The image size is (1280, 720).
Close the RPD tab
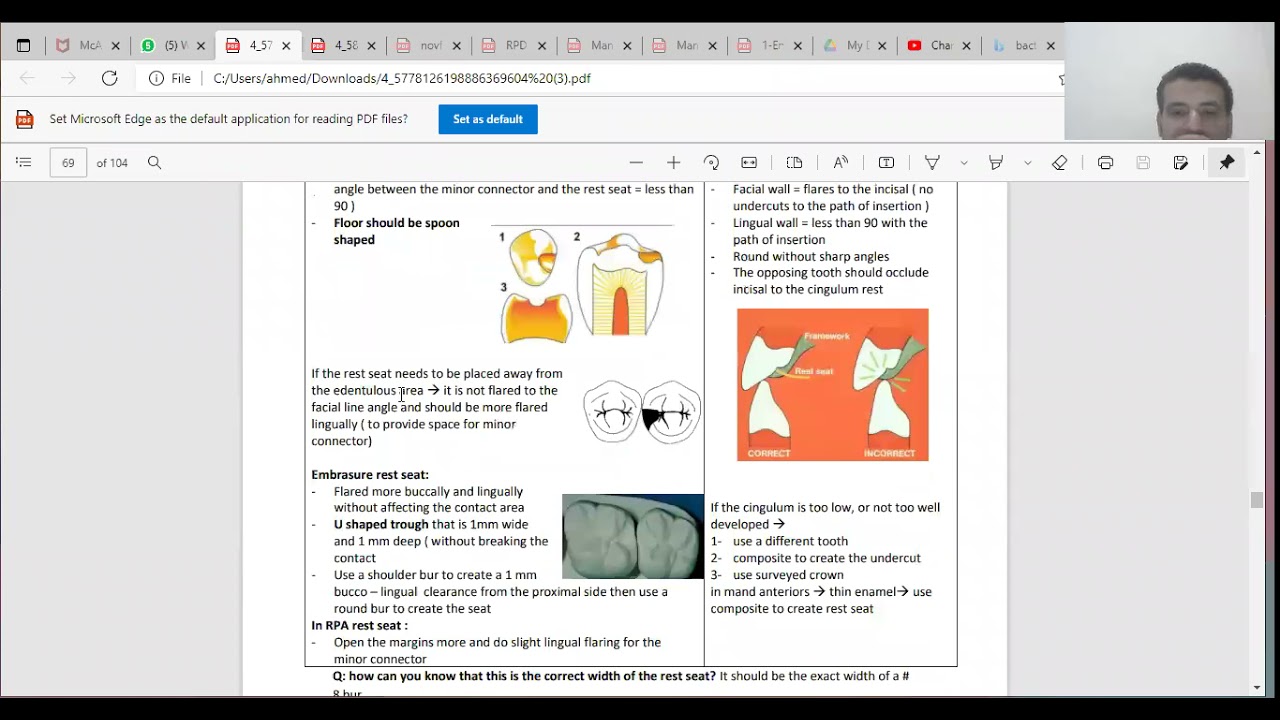click(542, 46)
